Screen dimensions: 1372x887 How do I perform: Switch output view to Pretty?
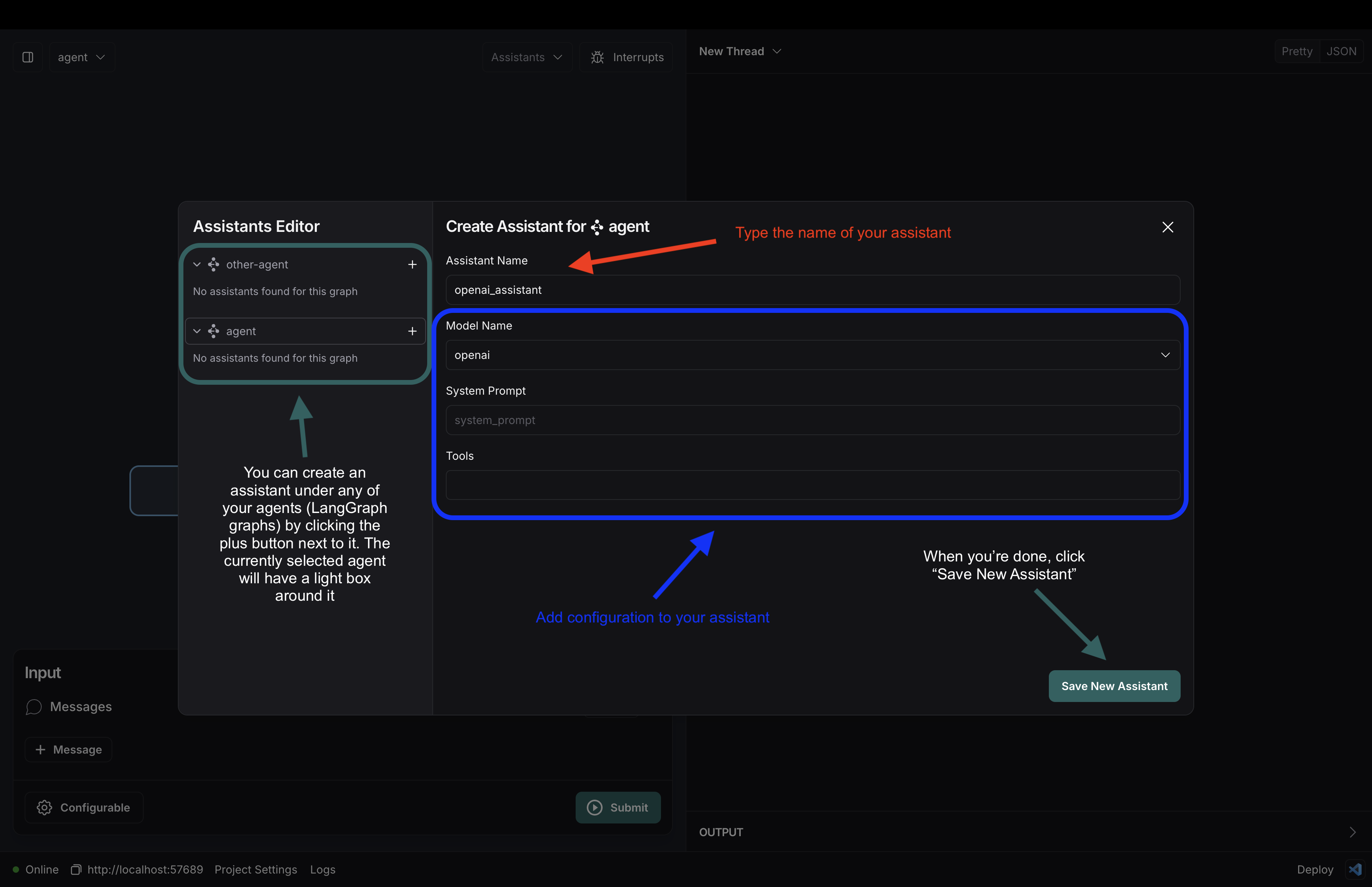tap(1297, 51)
